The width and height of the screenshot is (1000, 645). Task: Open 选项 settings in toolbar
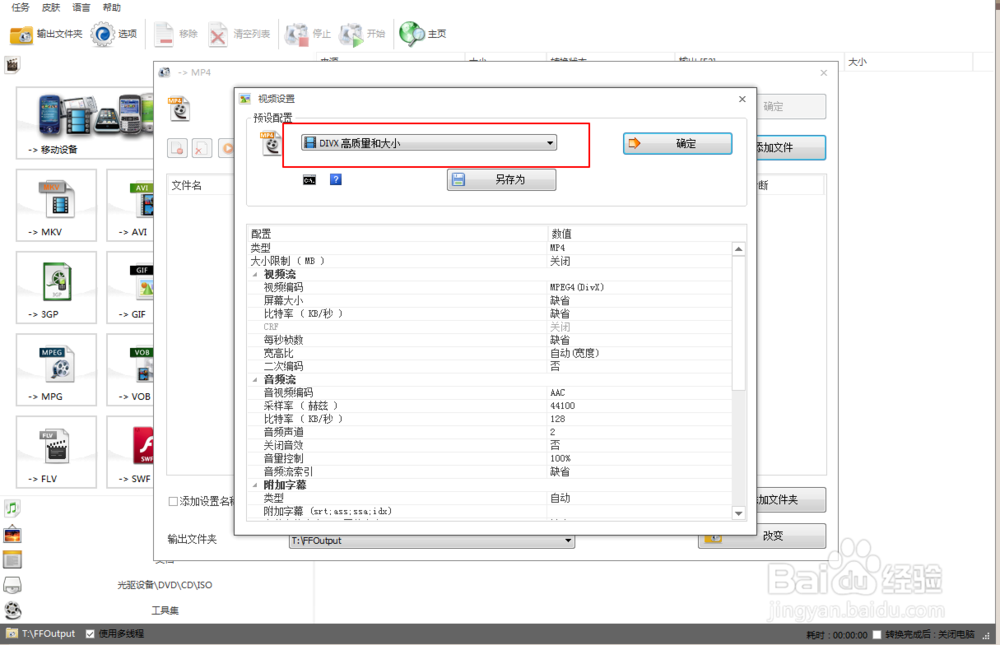click(114, 34)
